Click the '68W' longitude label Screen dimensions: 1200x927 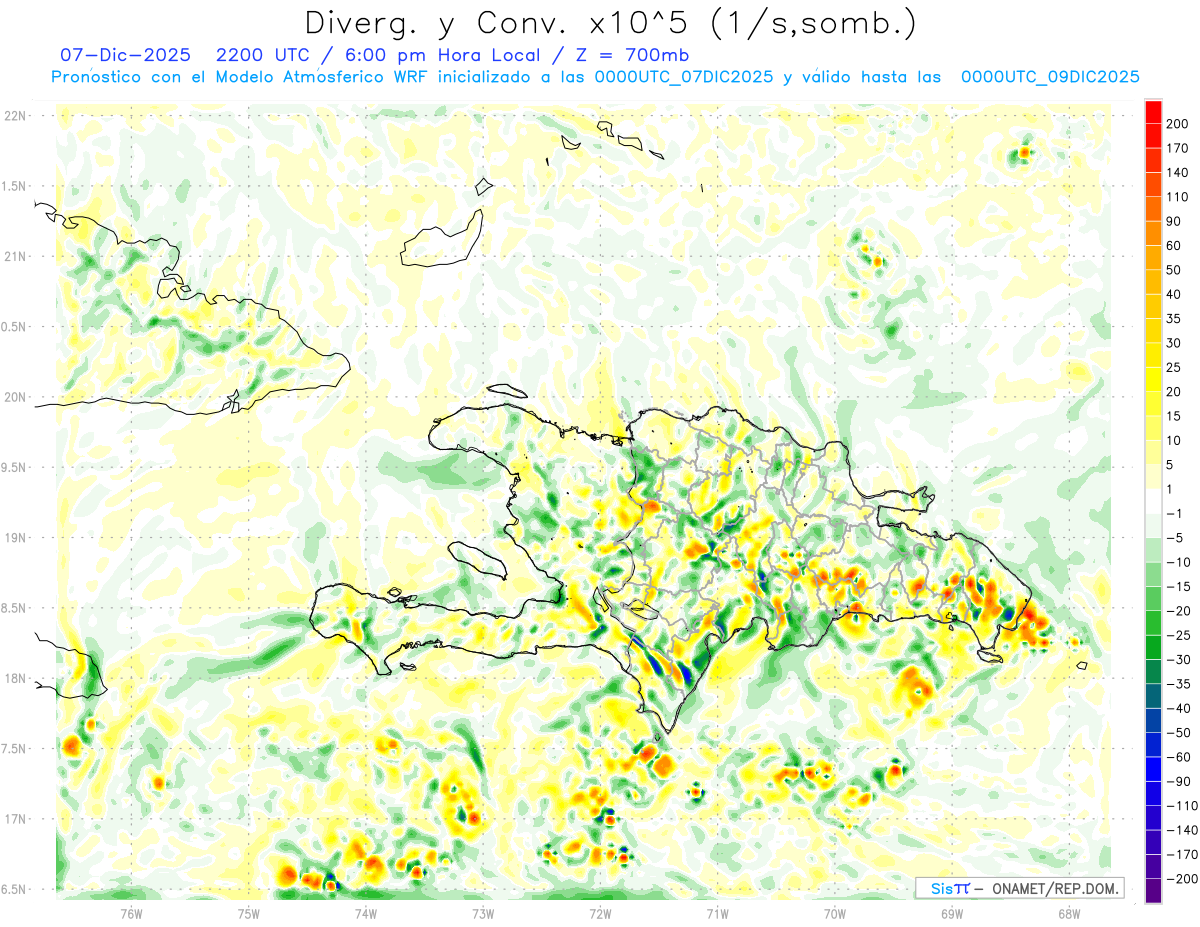click(x=1069, y=913)
